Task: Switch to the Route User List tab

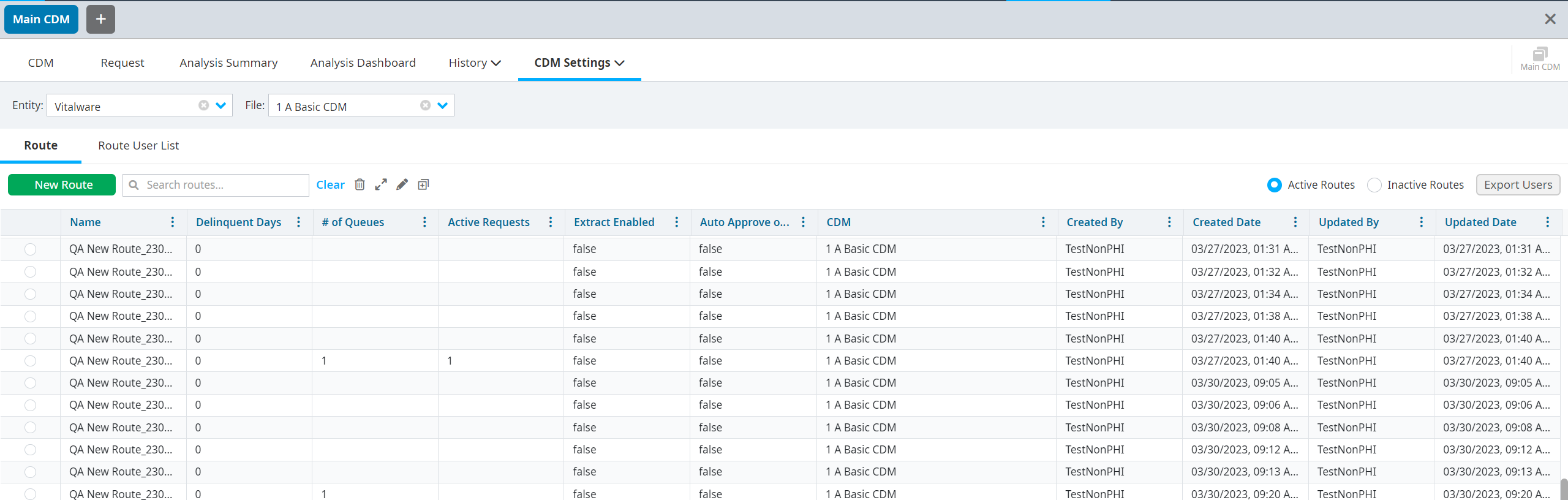Action: click(138, 145)
